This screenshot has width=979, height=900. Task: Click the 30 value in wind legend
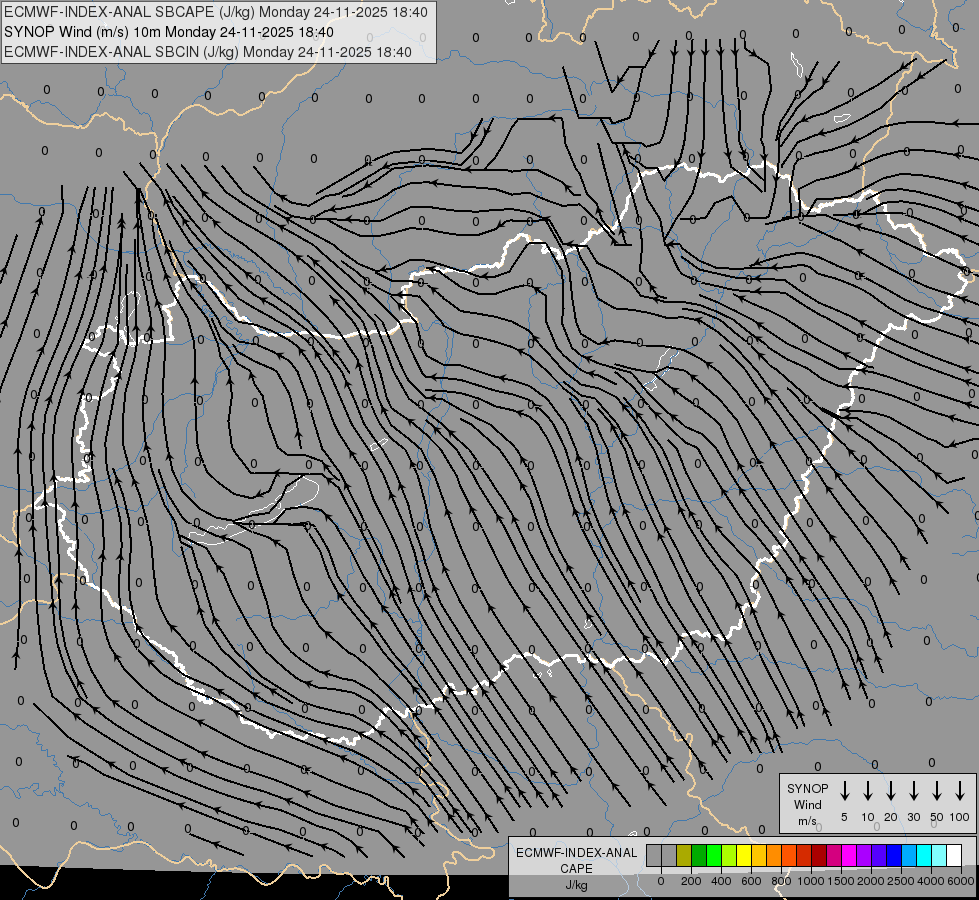(x=913, y=817)
